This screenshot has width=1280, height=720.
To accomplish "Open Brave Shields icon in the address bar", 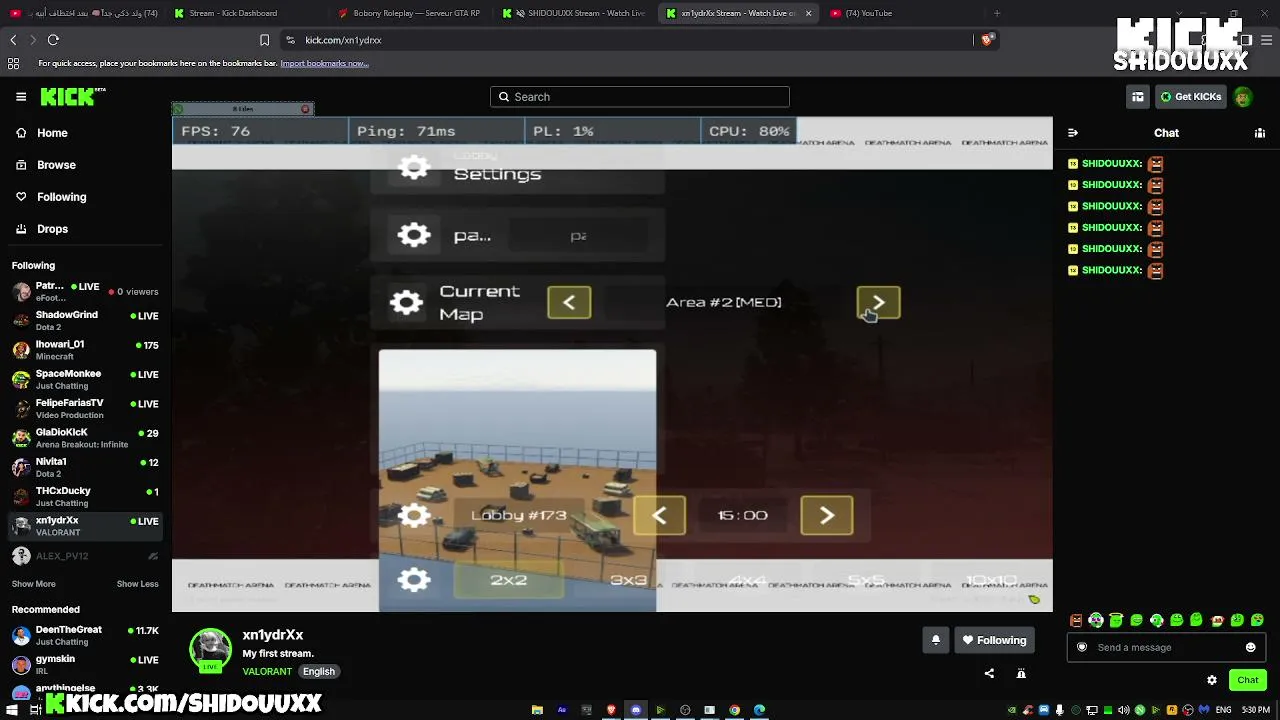I will (x=987, y=40).
